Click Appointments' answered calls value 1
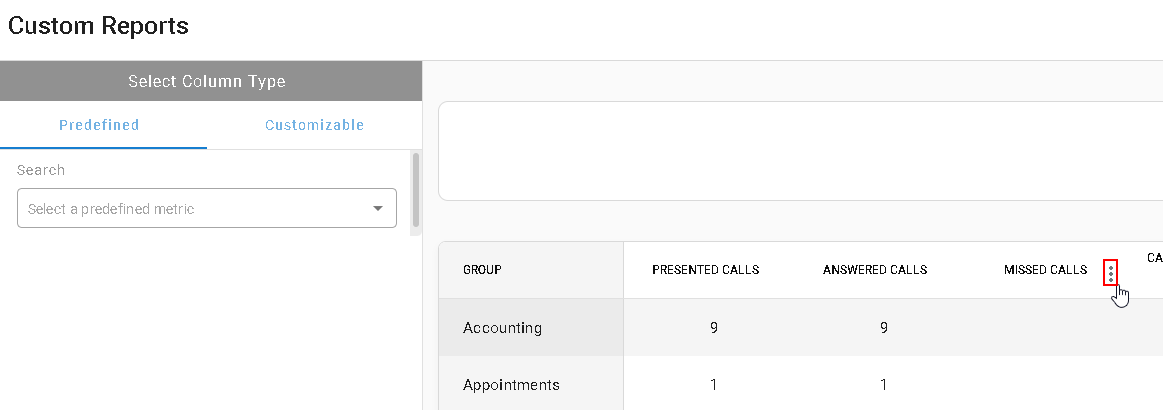 click(x=883, y=385)
